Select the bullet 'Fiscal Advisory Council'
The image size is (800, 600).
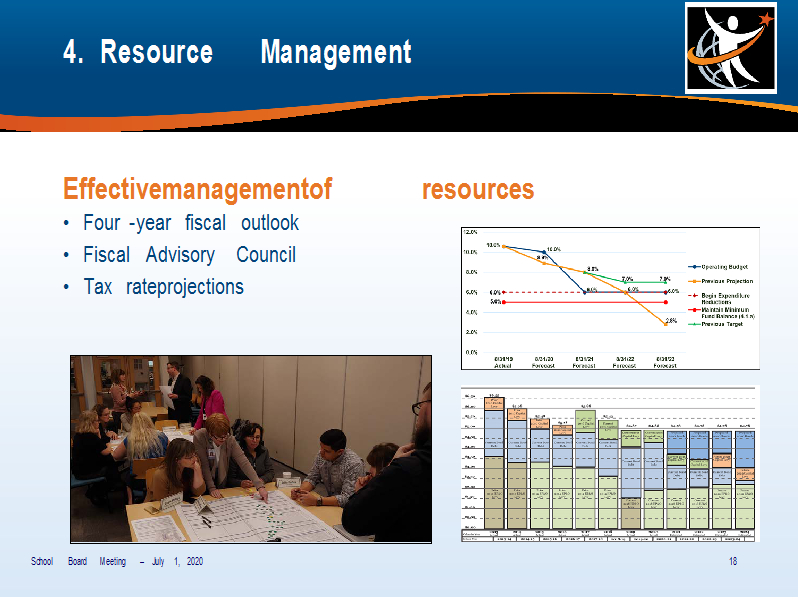pyautogui.click(x=189, y=255)
